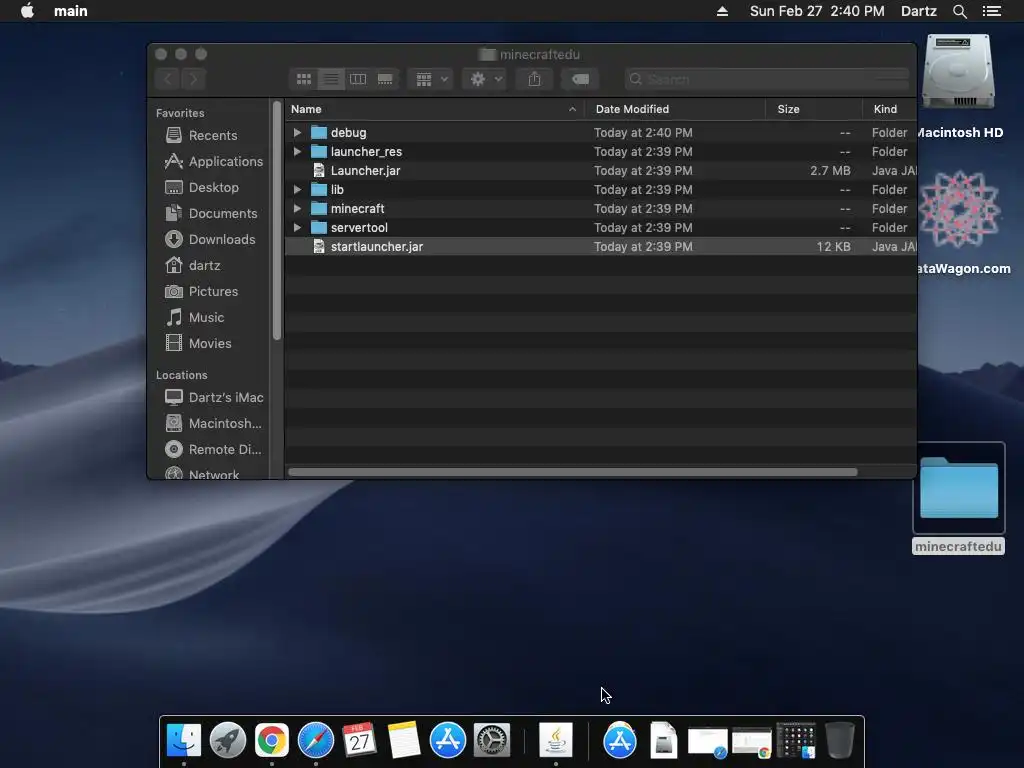
Task: Click the Java app icon in Dock
Action: [x=556, y=740]
